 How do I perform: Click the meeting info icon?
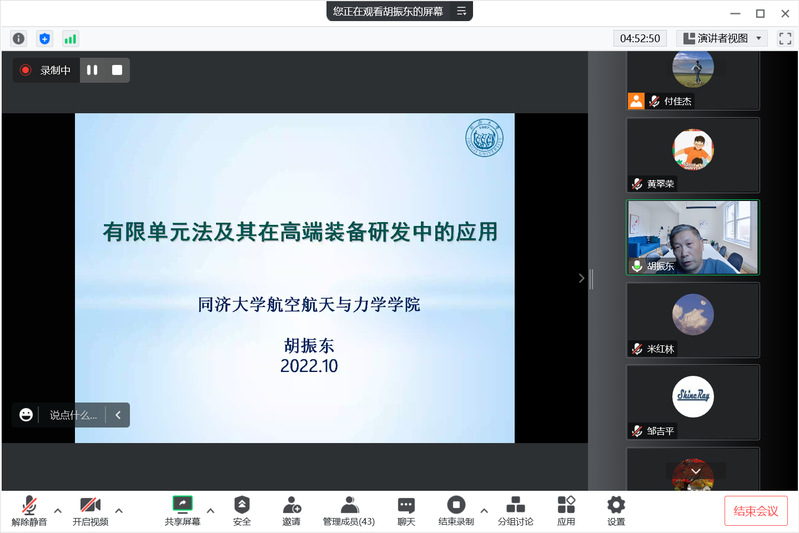click(x=18, y=38)
